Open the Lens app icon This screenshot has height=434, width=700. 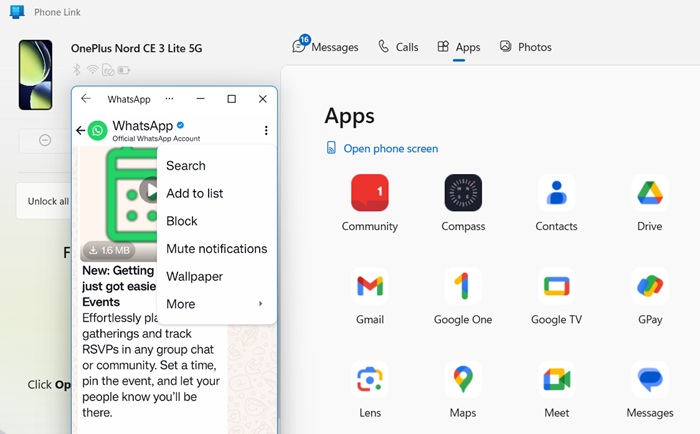click(x=370, y=380)
